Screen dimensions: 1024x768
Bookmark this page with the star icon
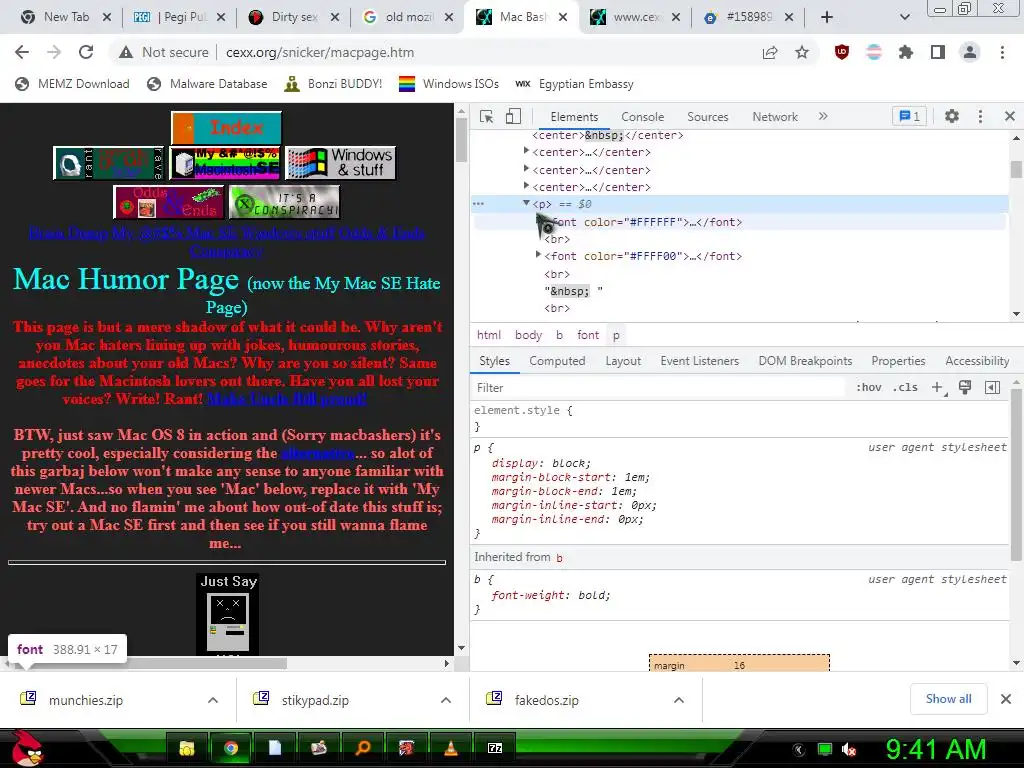point(802,53)
